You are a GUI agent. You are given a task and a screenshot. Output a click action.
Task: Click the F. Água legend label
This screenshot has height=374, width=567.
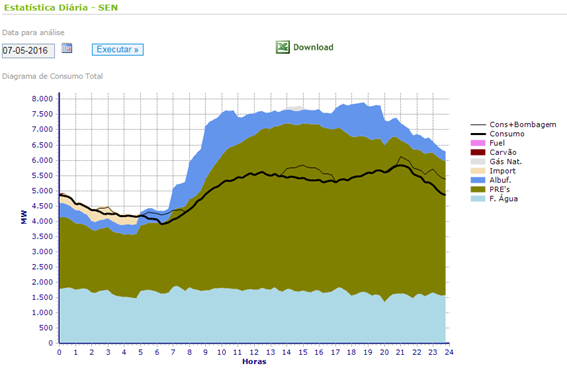pos(503,199)
